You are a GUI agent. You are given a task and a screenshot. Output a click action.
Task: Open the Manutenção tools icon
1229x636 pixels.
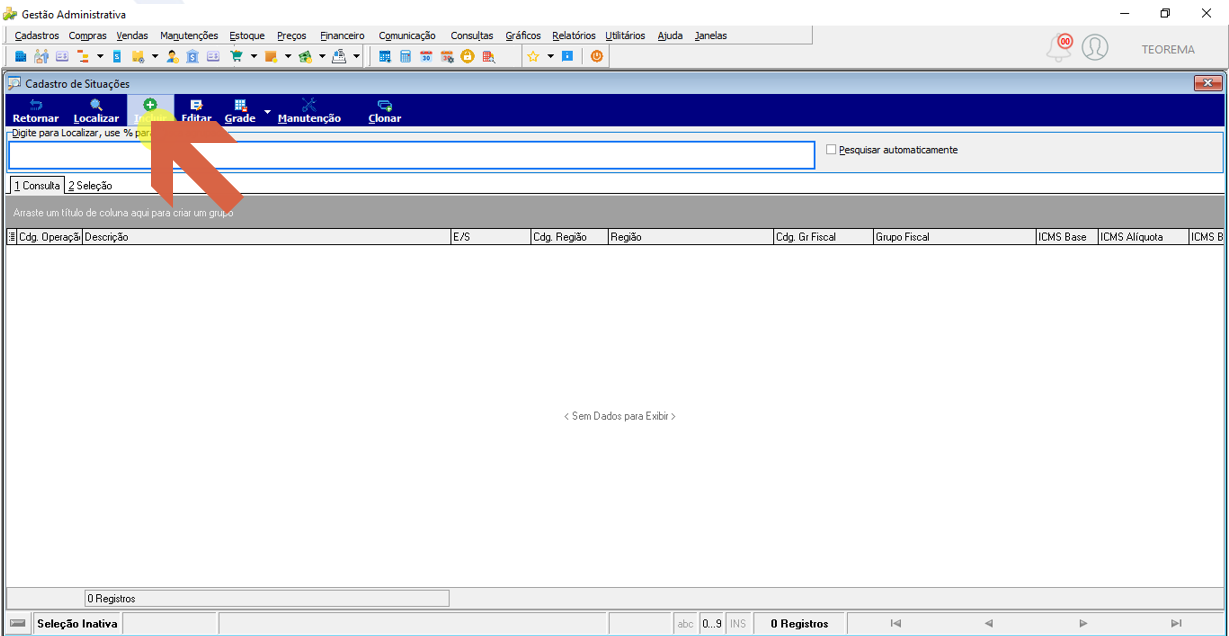pos(309,110)
